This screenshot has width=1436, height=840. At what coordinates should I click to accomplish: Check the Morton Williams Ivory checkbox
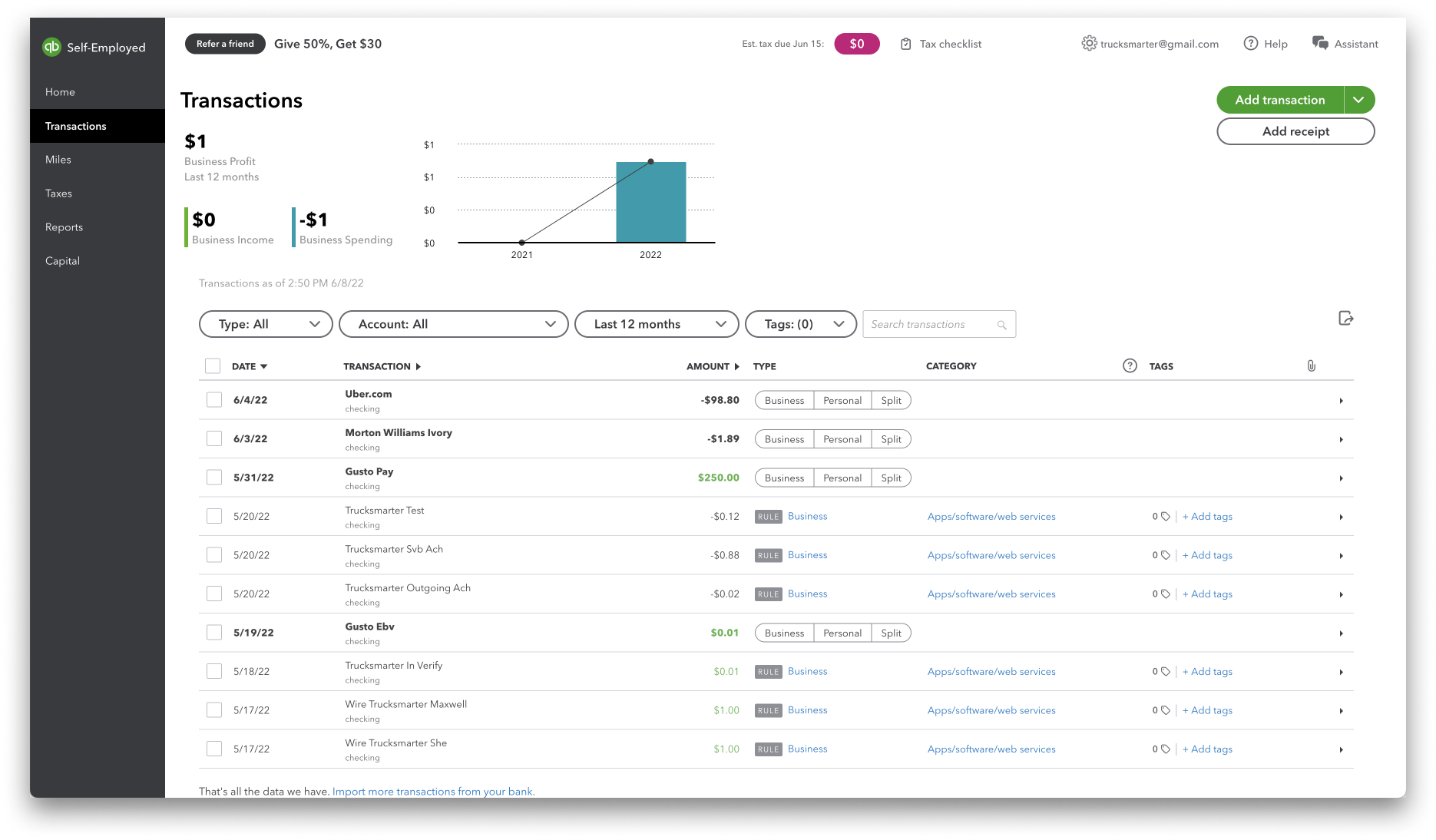click(x=214, y=438)
